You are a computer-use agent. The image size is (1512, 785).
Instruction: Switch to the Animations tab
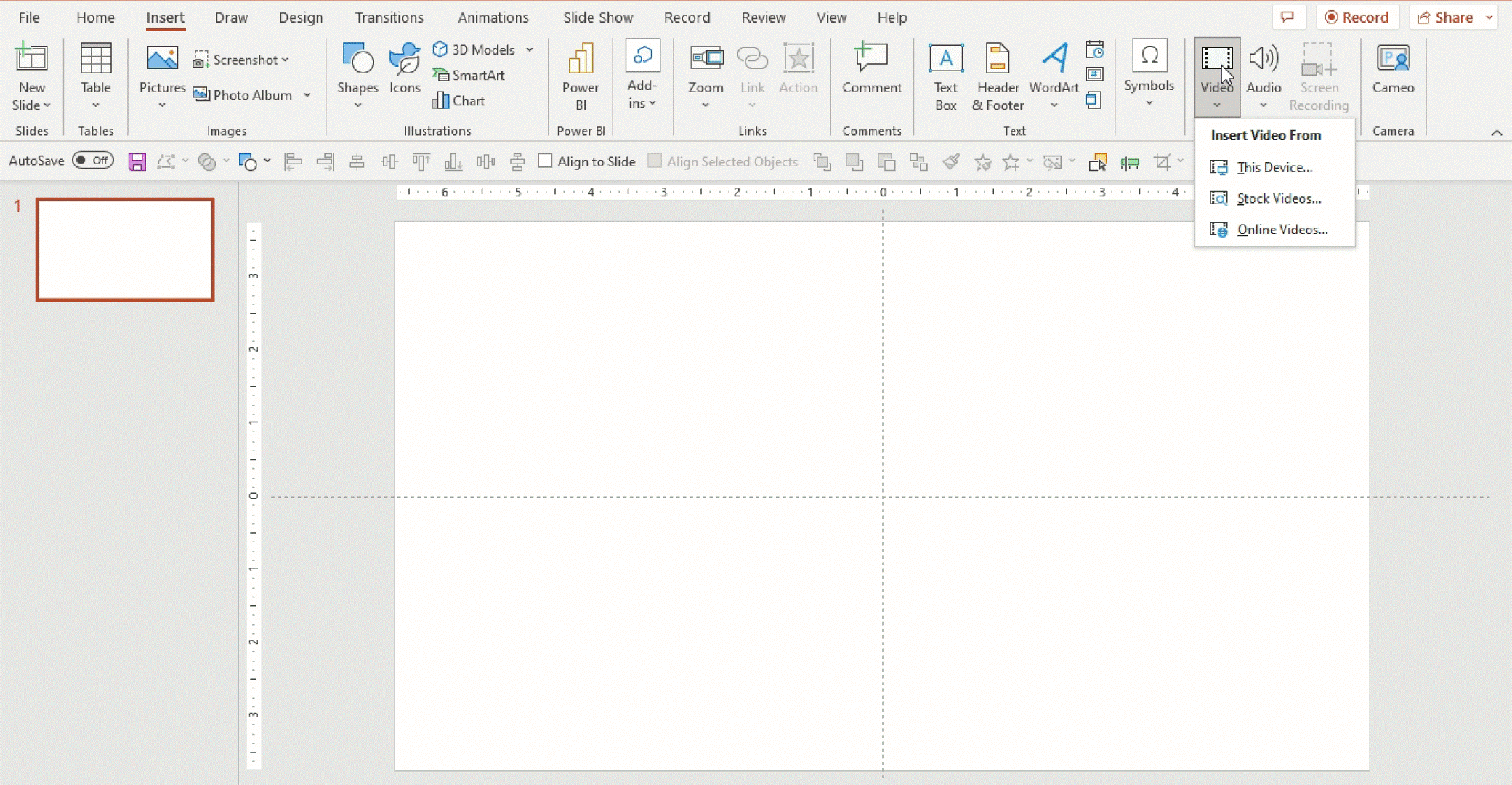click(493, 17)
